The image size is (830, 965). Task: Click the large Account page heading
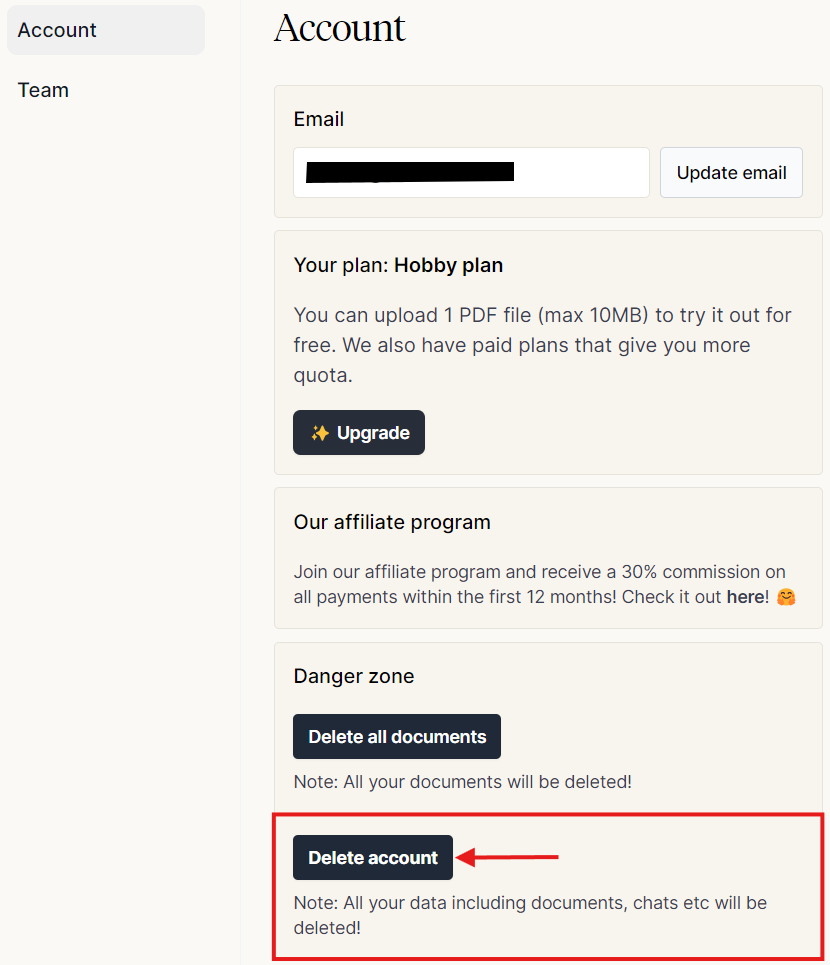tap(340, 28)
